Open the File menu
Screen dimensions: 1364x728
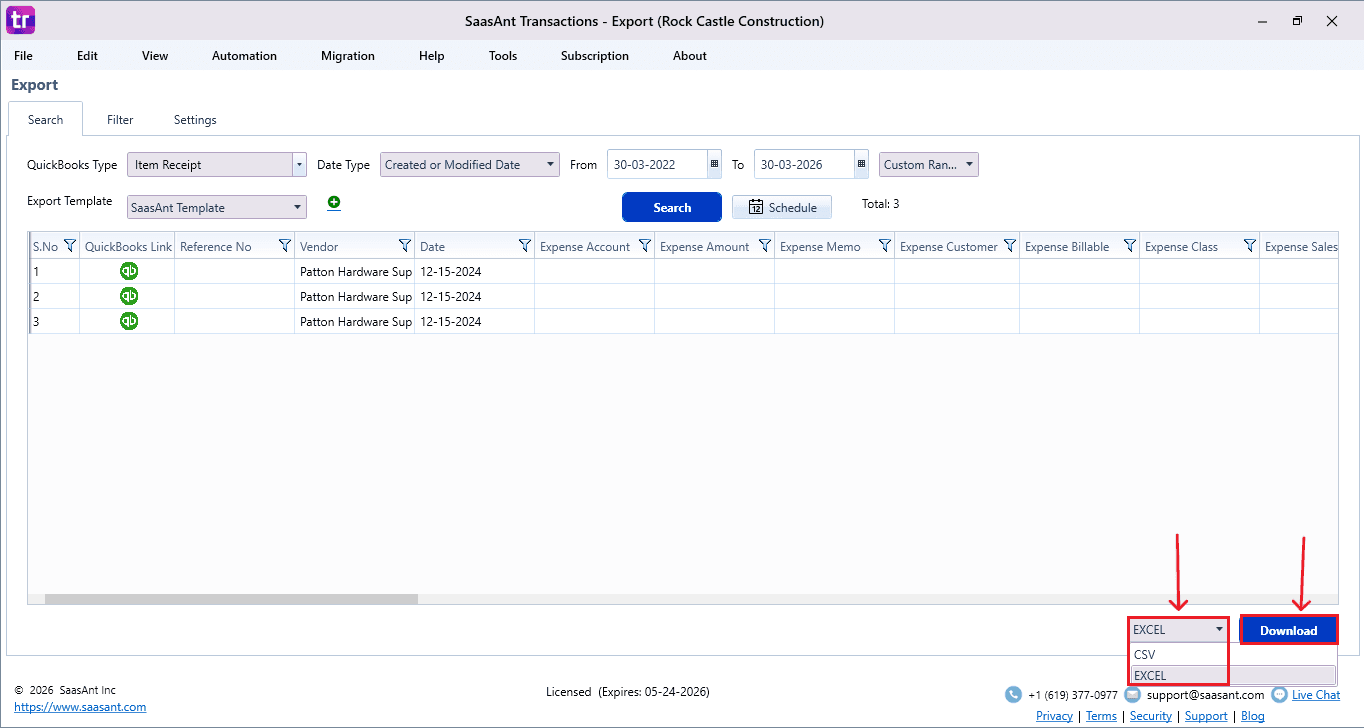(x=23, y=56)
